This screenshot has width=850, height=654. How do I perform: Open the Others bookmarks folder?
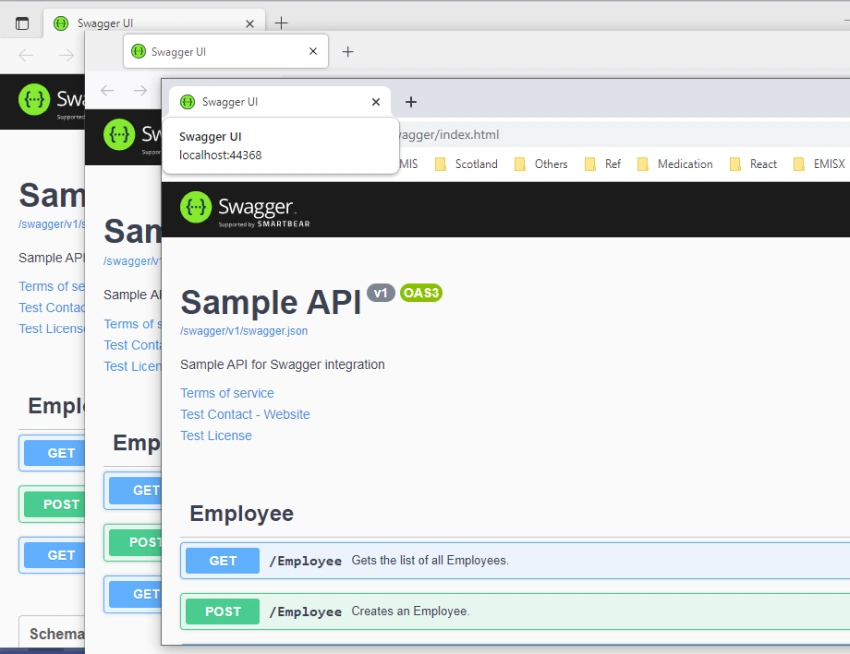(540, 164)
